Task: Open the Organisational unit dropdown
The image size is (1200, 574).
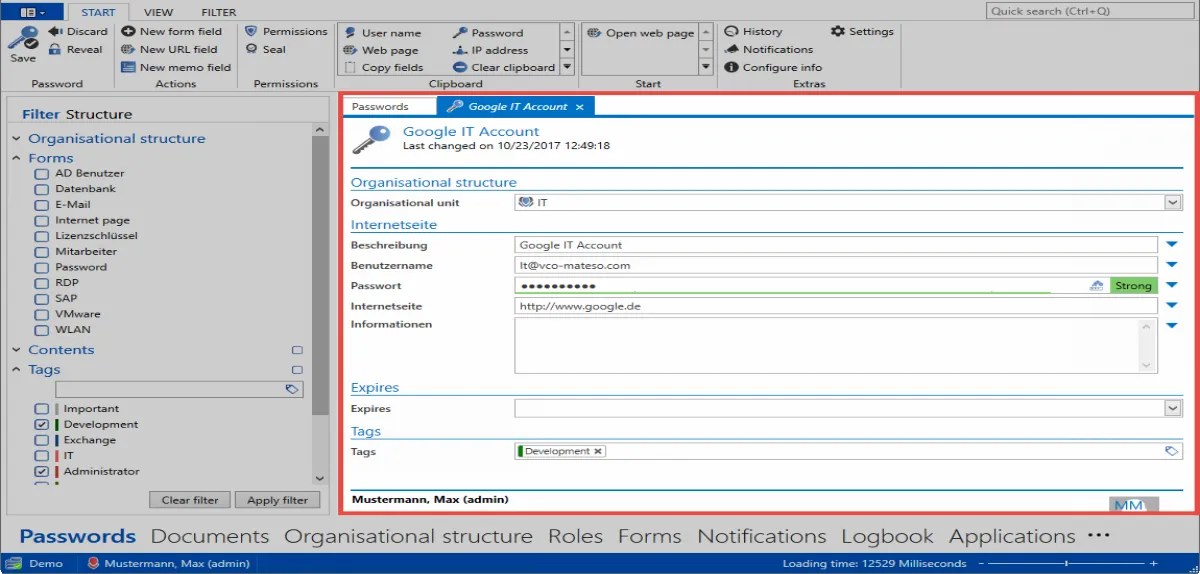Action: 1173,202
